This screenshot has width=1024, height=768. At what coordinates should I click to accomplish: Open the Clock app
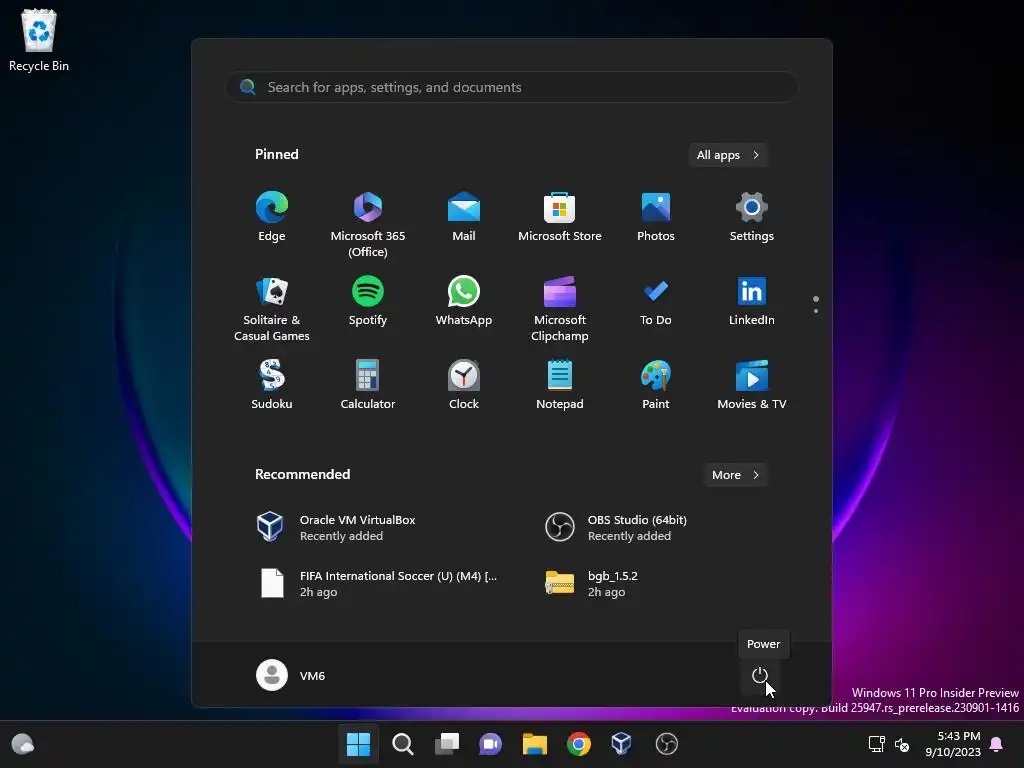pos(464,385)
